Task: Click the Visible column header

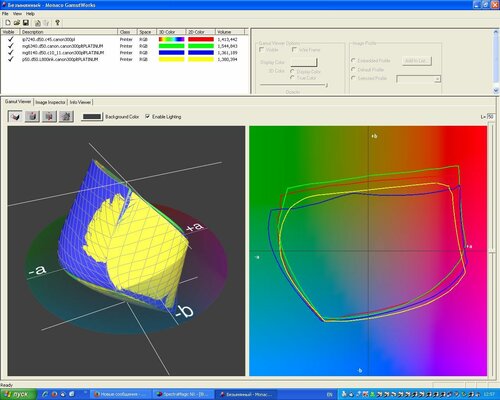Action: pos(10,32)
